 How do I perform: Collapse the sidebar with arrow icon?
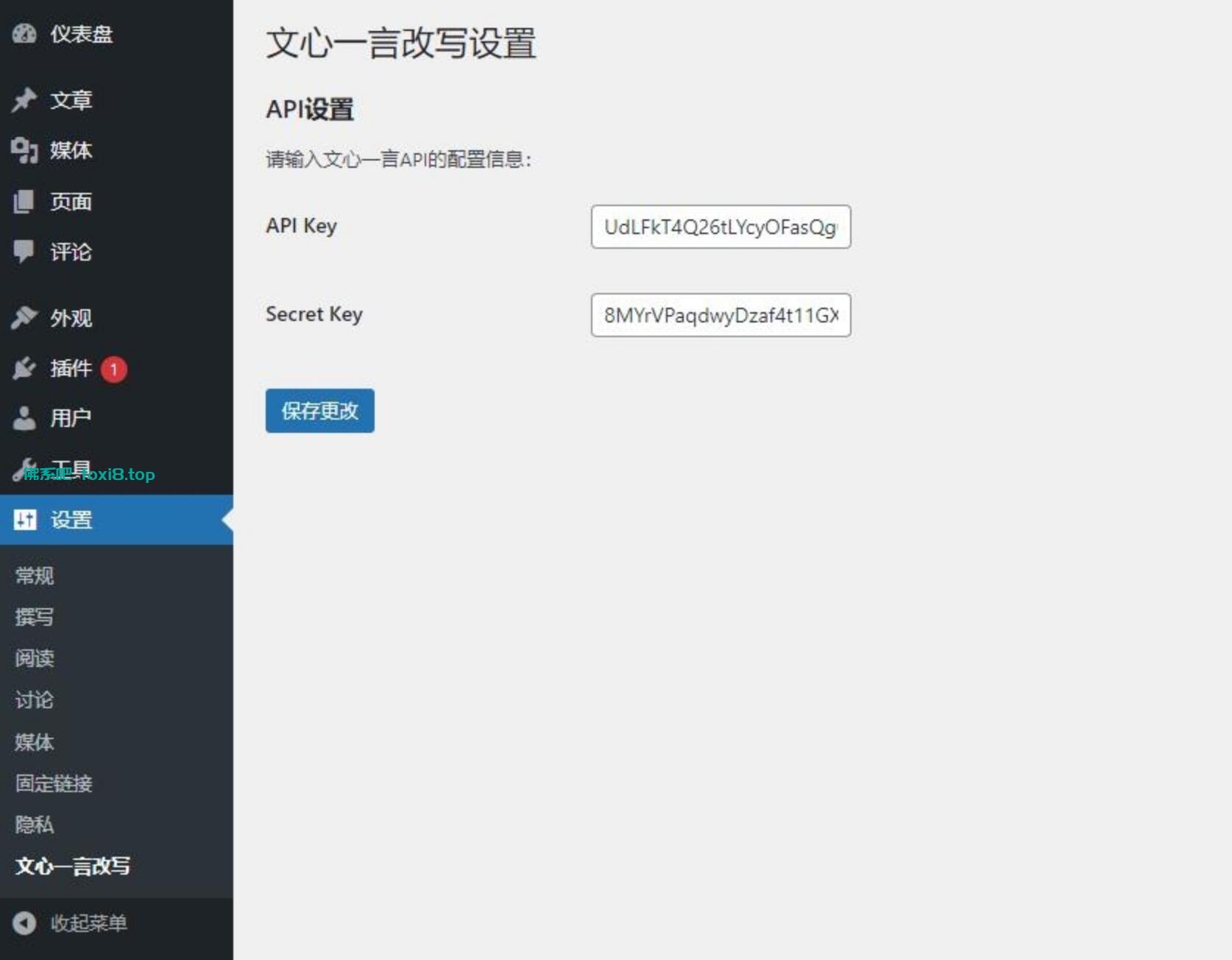[x=24, y=923]
